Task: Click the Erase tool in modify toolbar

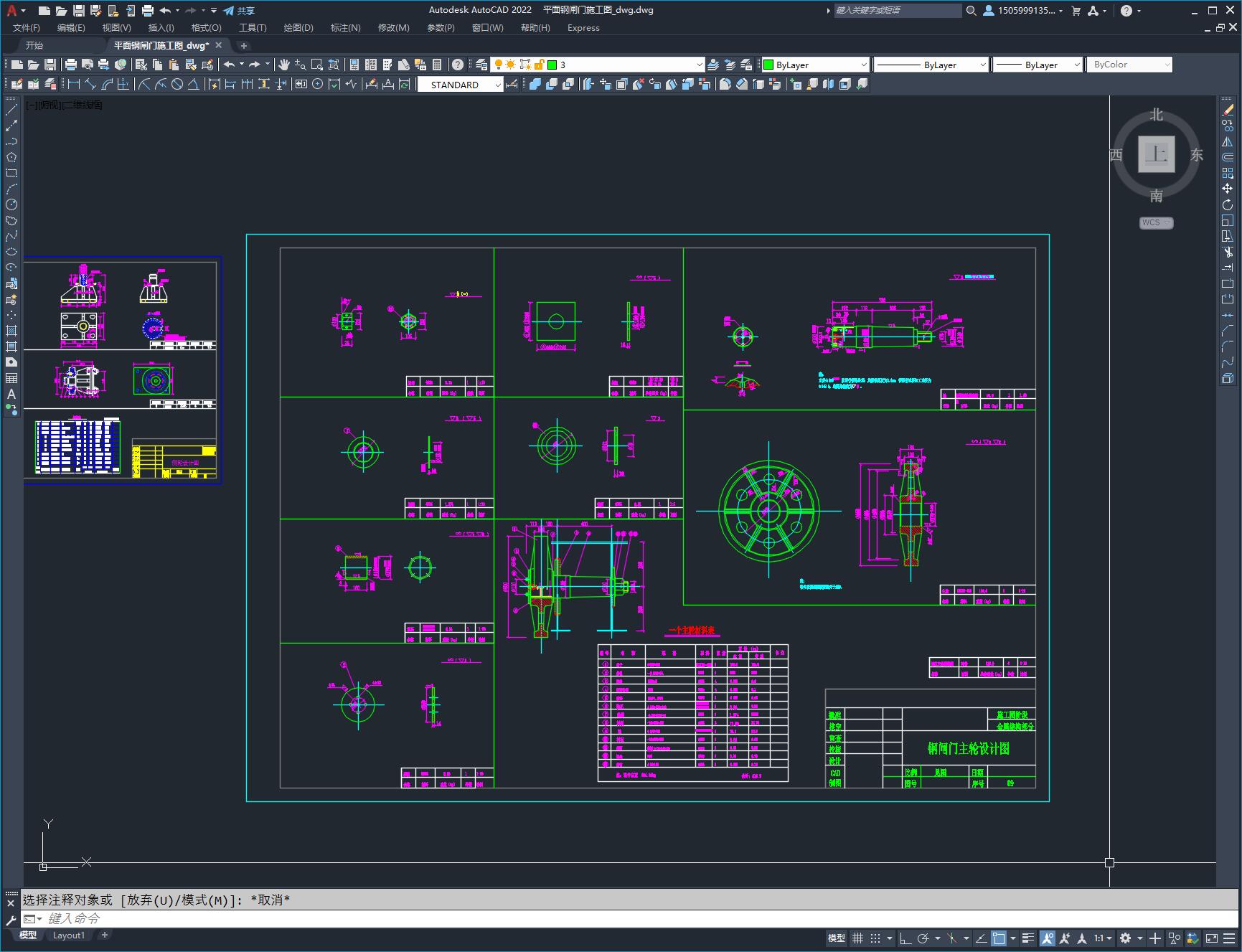Action: click(1228, 110)
